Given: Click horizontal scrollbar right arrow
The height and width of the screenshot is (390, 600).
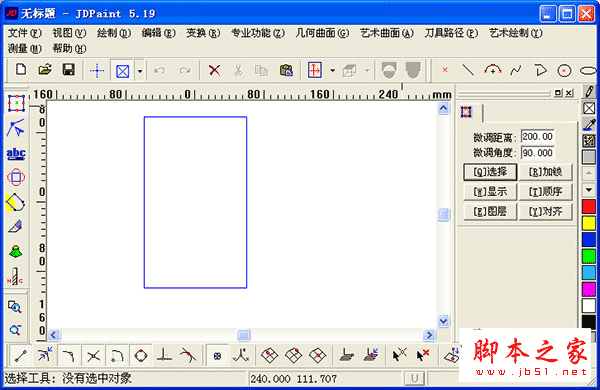Looking at the screenshot, I should (x=429, y=335).
